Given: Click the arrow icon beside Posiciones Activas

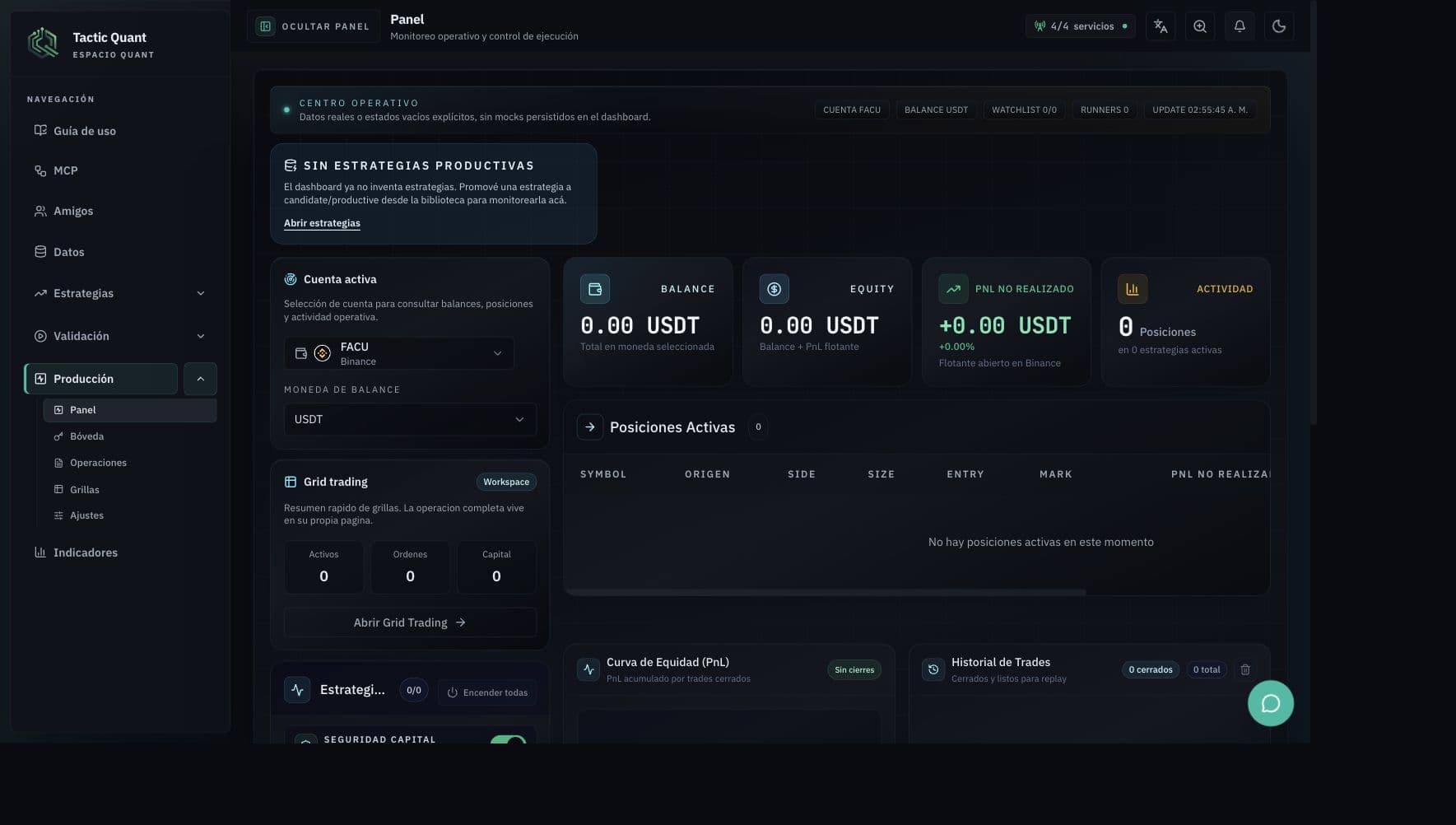Looking at the screenshot, I should [590, 426].
